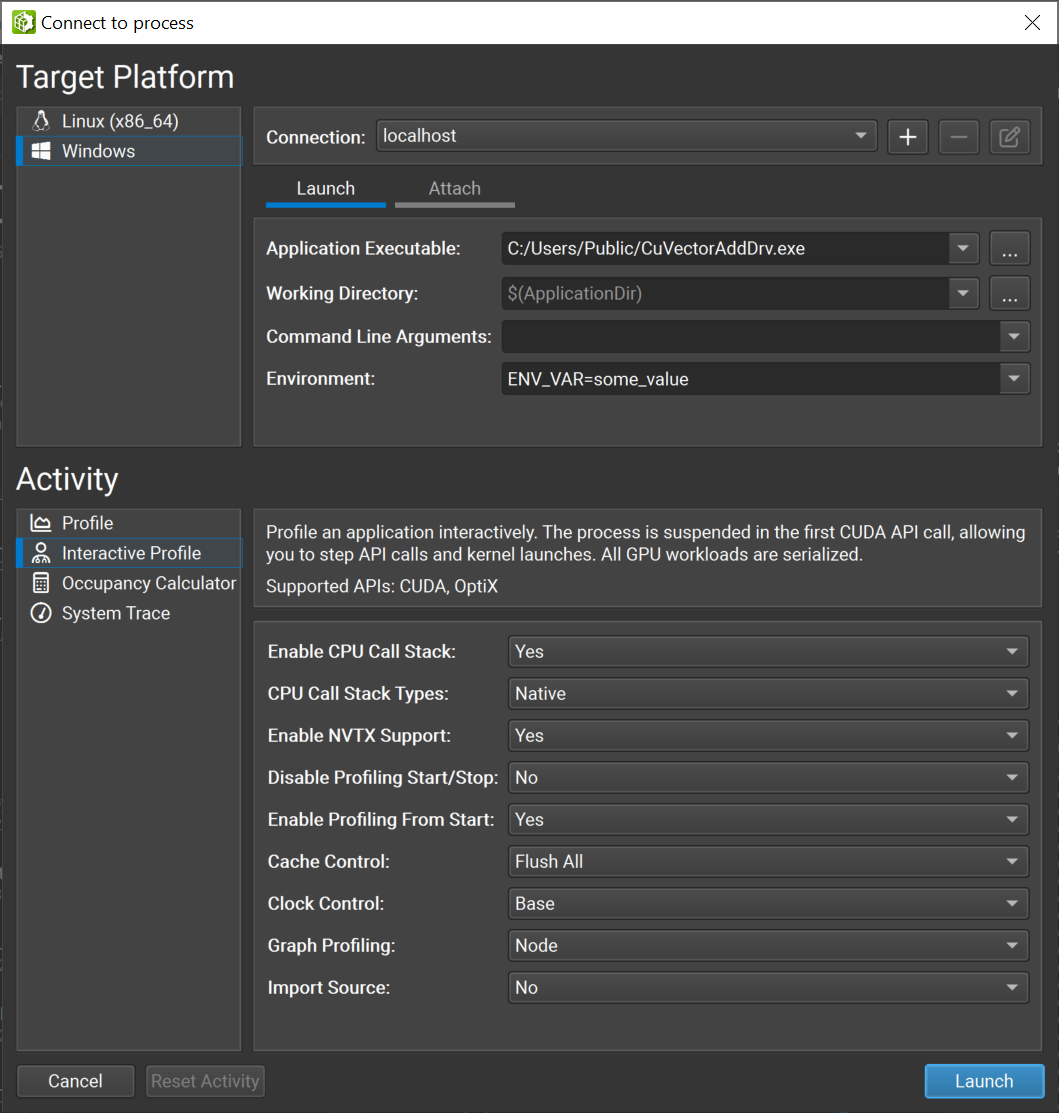1059x1113 pixels.
Task: Click the Interactive Profile person icon
Action: coord(41,553)
